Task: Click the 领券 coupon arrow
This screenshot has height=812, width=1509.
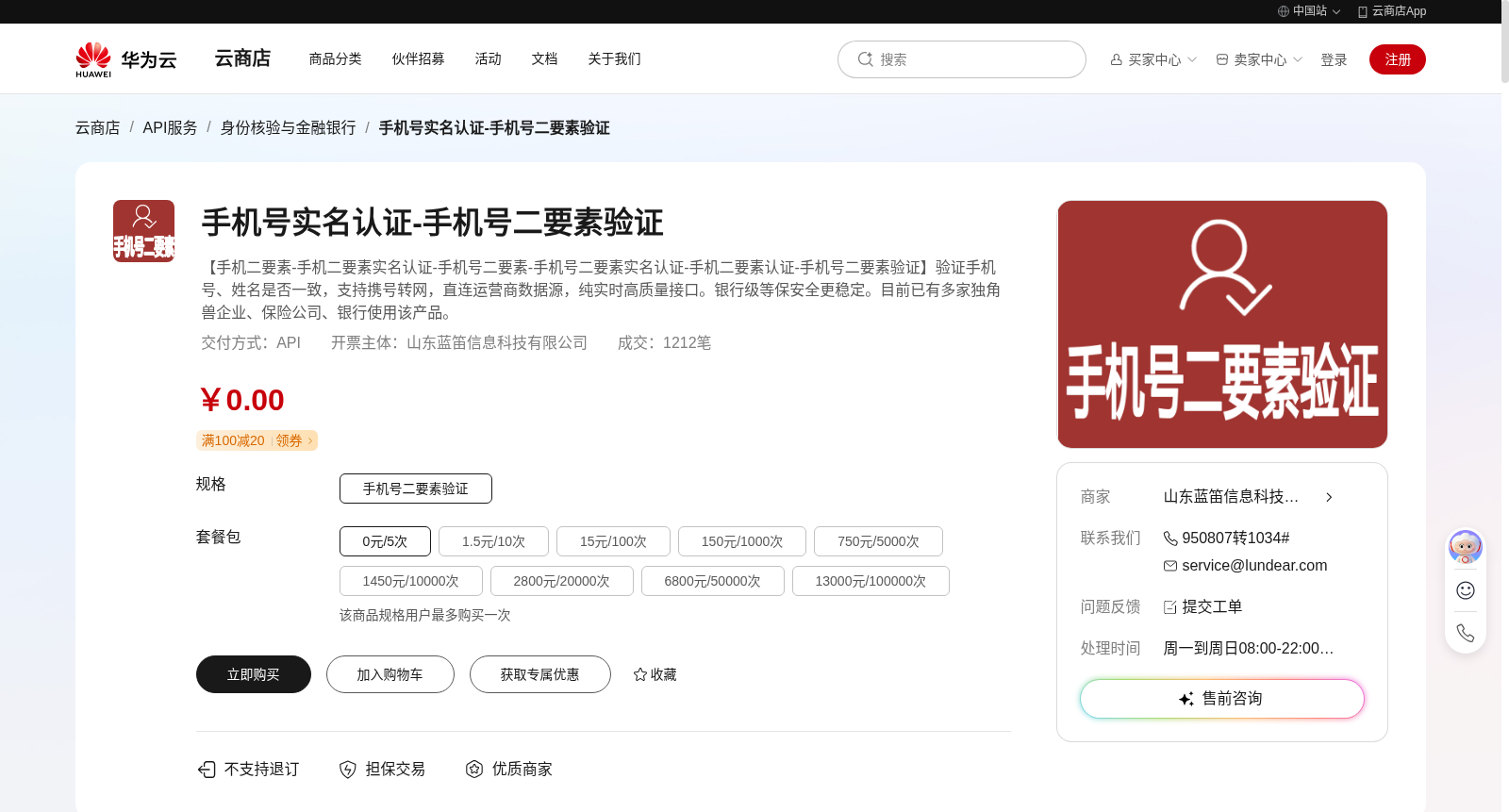Action: pos(309,440)
